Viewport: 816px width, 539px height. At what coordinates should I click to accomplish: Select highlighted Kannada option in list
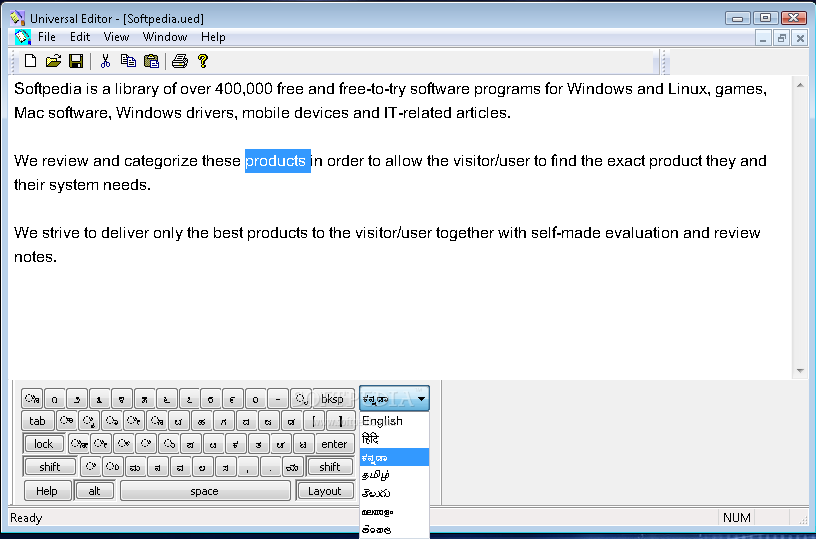pyautogui.click(x=394, y=457)
